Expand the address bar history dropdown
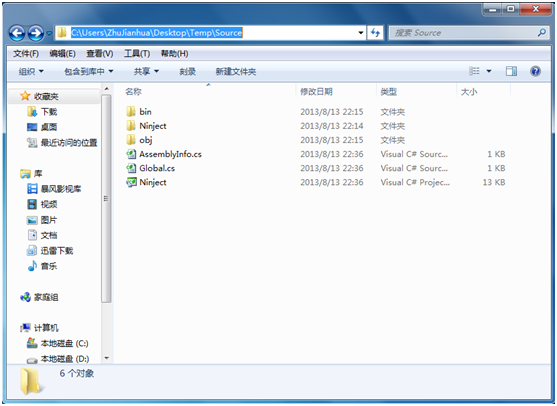Image resolution: width=557 pixels, height=406 pixels. [361, 33]
